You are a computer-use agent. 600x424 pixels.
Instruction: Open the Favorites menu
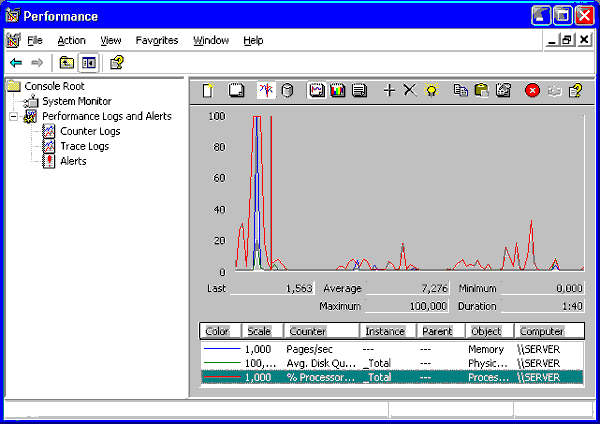pyautogui.click(x=157, y=40)
